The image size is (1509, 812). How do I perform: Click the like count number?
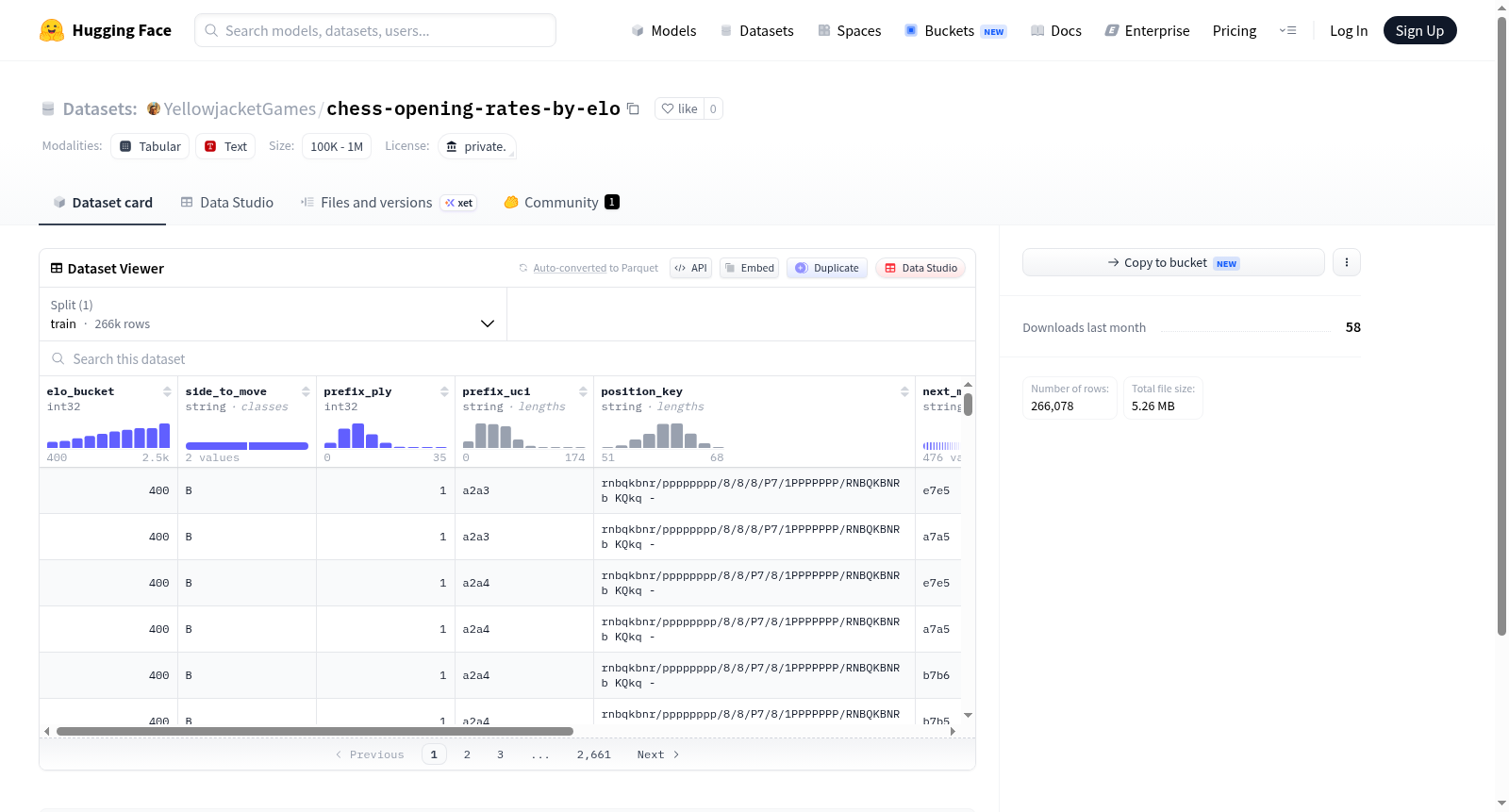tap(713, 108)
